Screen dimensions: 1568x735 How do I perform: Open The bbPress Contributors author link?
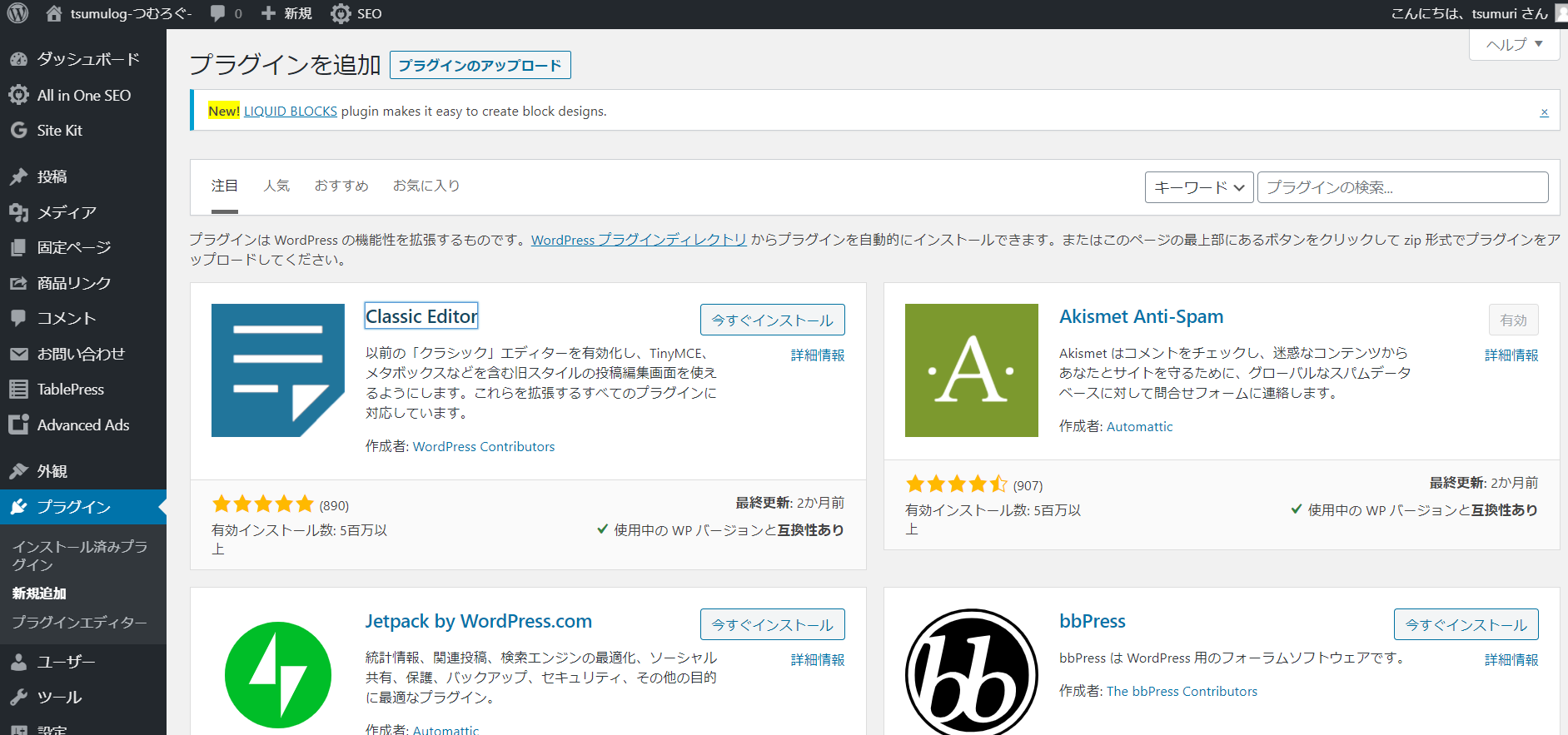pos(1182,692)
